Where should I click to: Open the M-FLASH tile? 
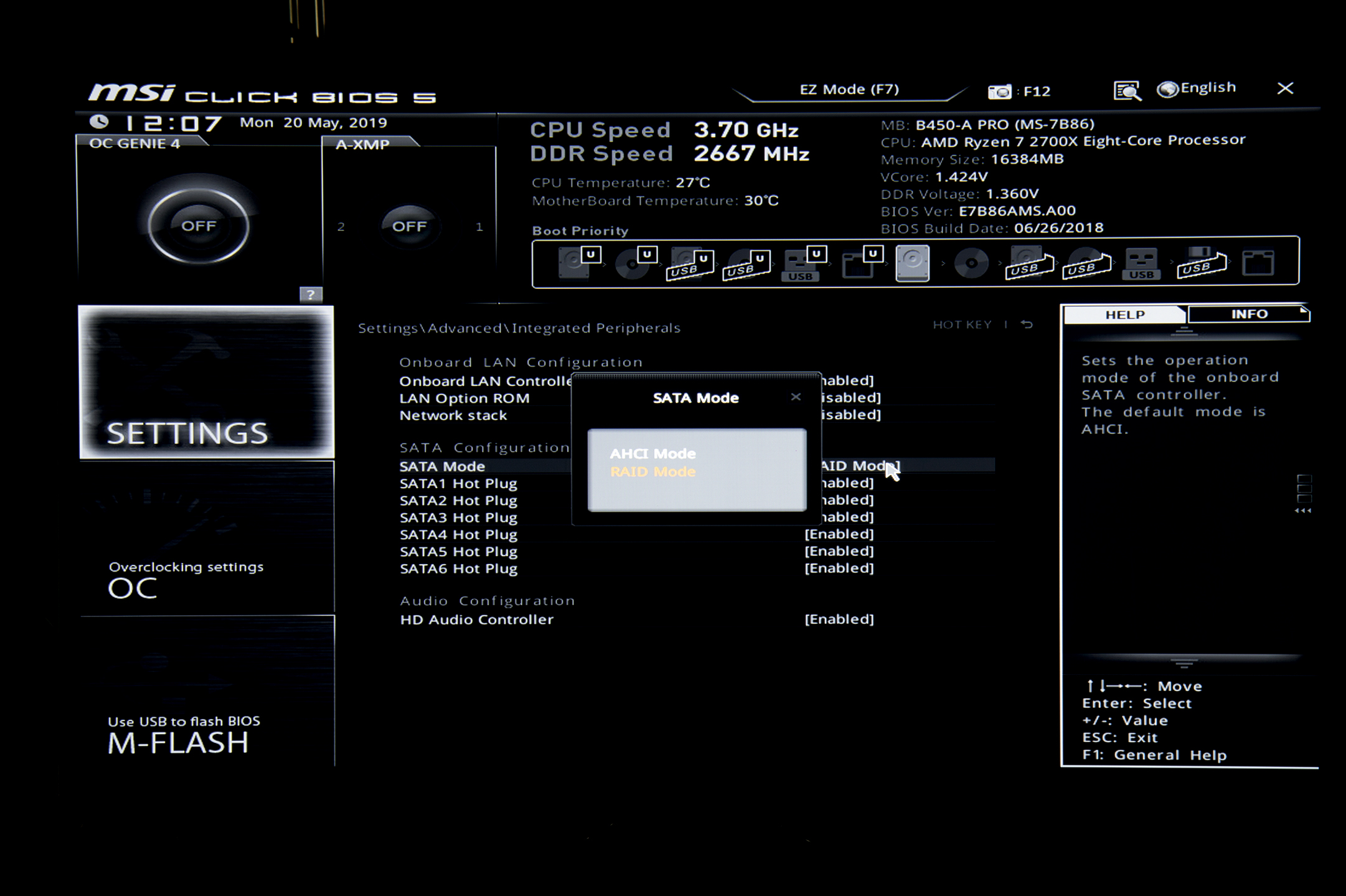tap(207, 691)
